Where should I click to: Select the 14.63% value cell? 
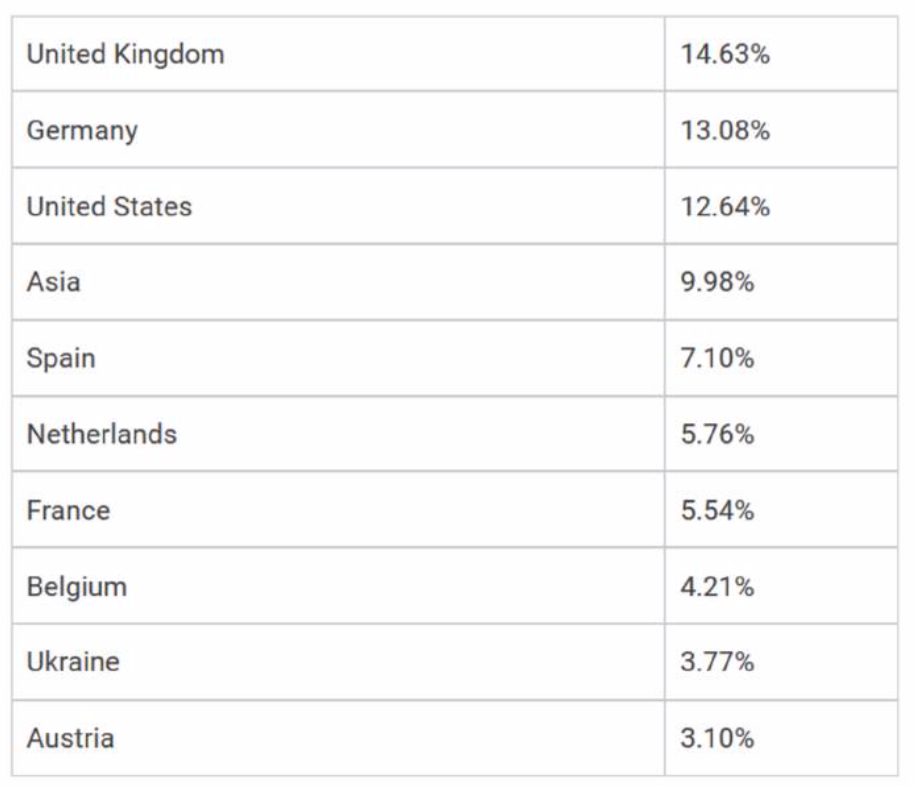coord(725,54)
